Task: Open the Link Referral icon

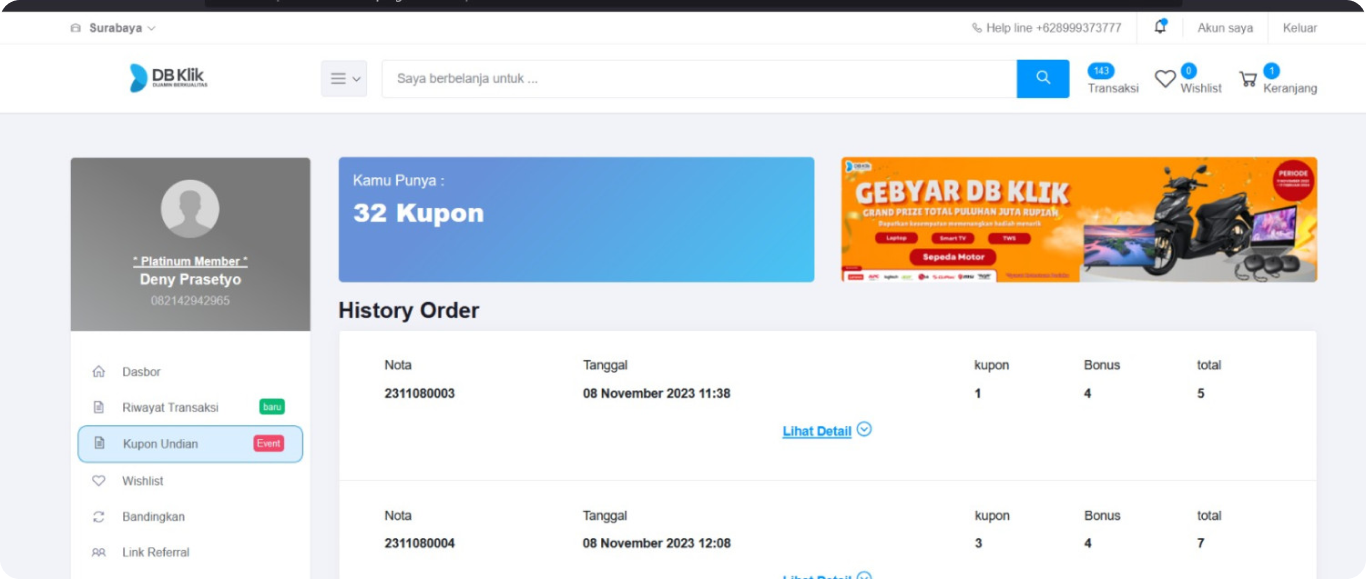Action: [98, 551]
